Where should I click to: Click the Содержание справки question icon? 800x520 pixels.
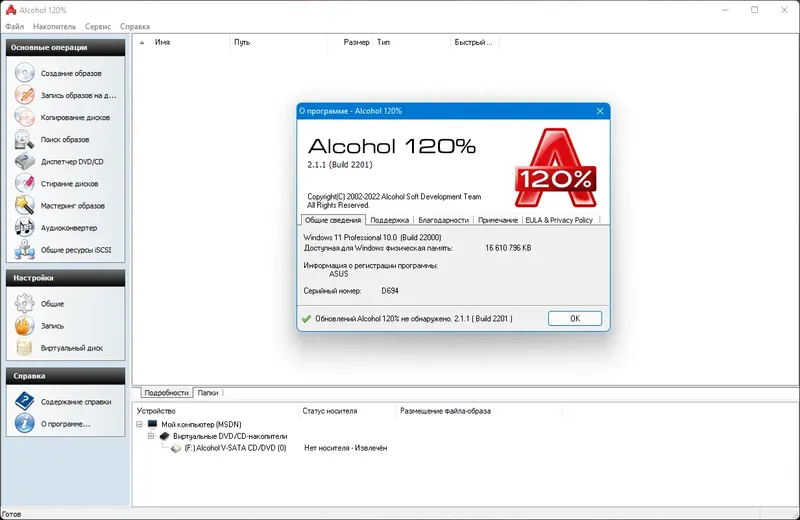point(24,402)
